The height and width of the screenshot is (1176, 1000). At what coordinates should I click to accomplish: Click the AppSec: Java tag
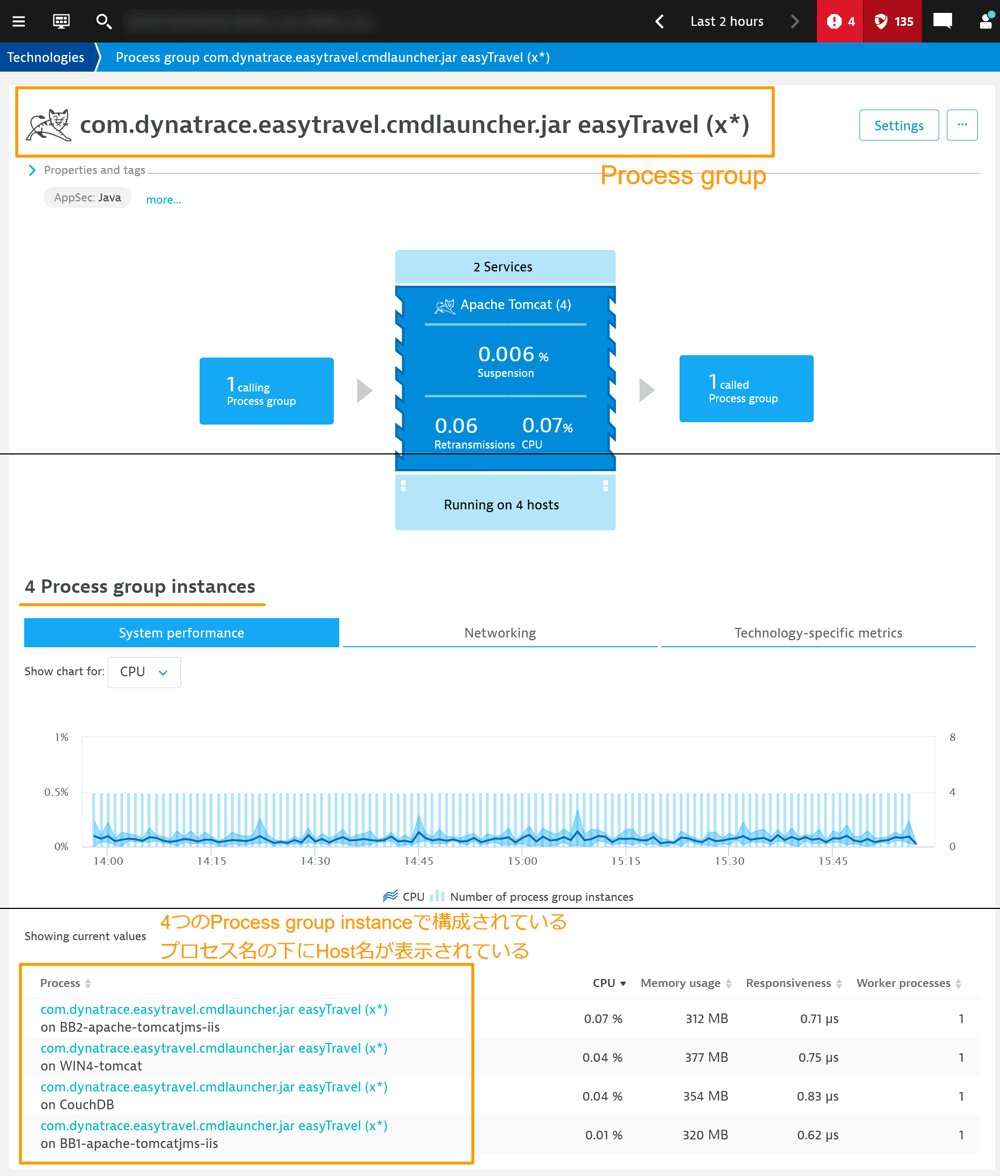coord(87,198)
